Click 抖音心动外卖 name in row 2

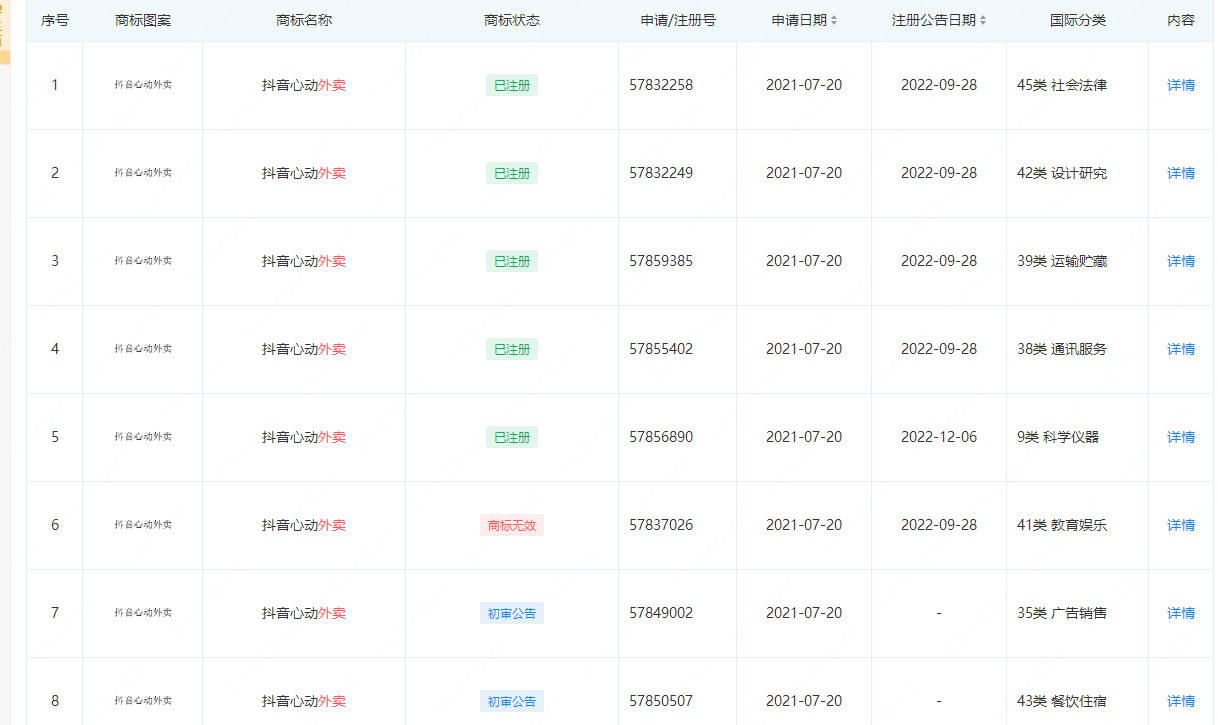pyautogui.click(x=304, y=173)
